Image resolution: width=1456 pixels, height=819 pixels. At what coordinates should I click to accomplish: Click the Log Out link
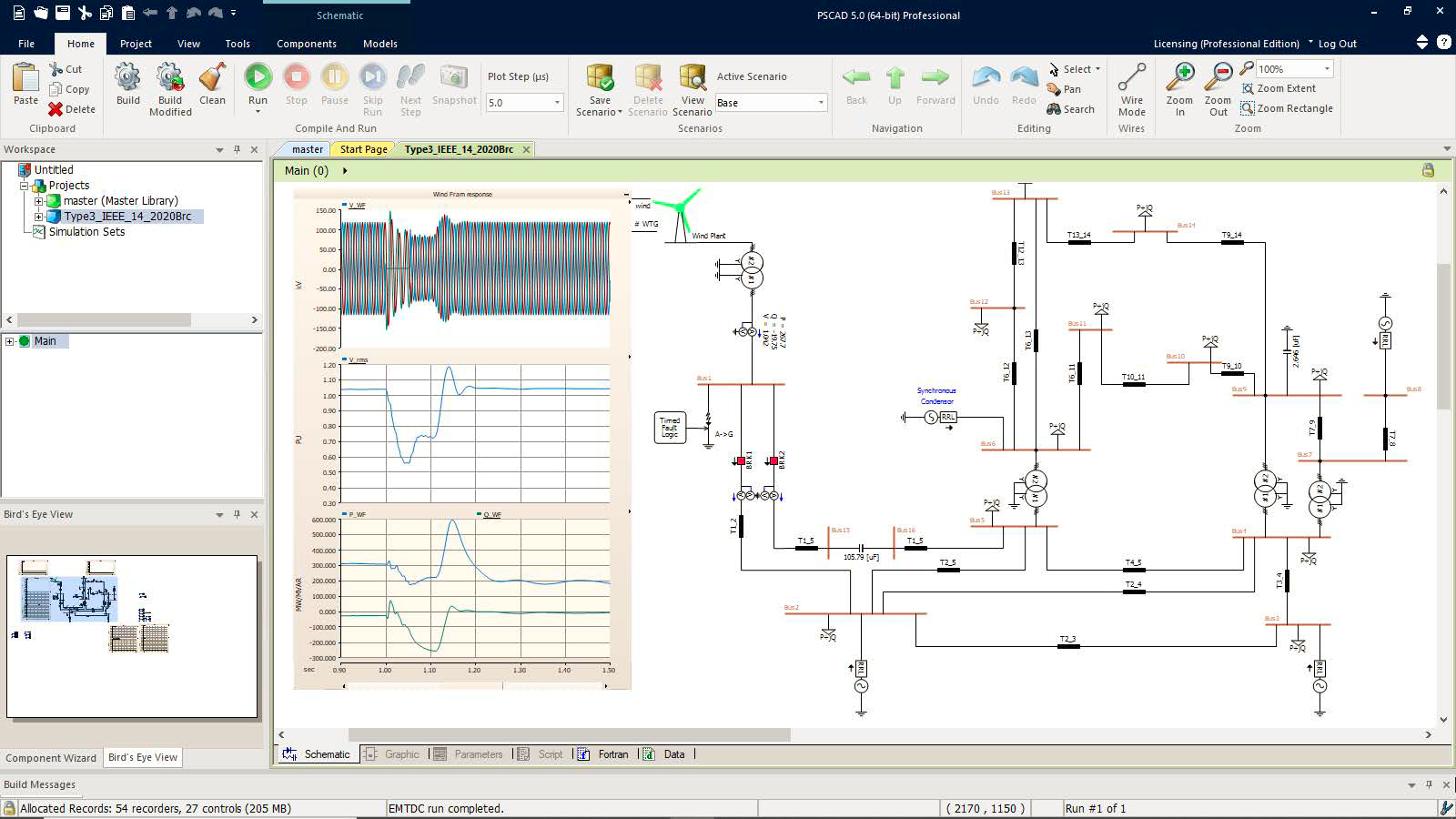(x=1337, y=44)
